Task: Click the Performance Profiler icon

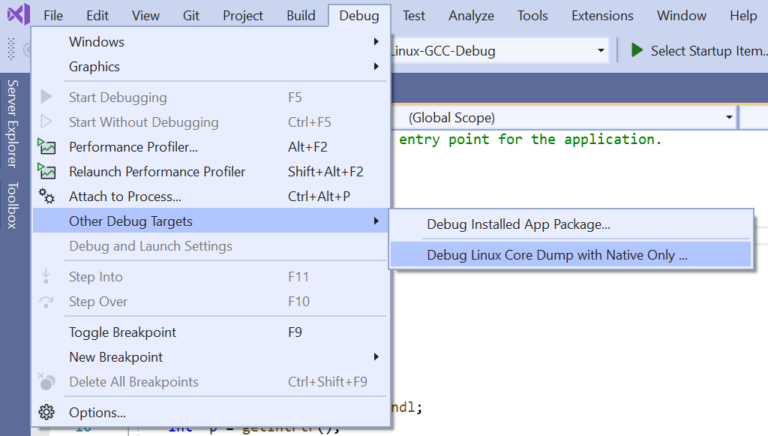Action: point(46,147)
